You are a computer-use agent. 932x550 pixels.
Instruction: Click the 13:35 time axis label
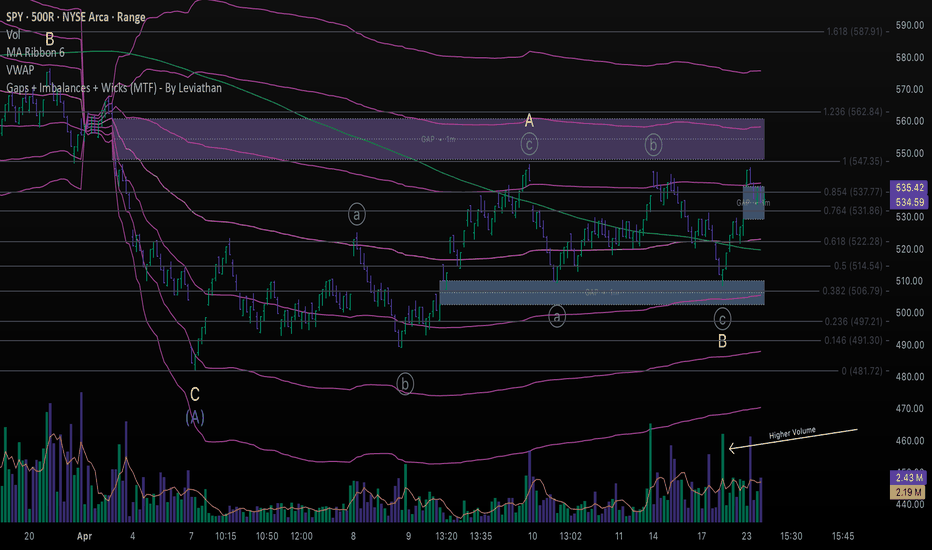point(481,536)
